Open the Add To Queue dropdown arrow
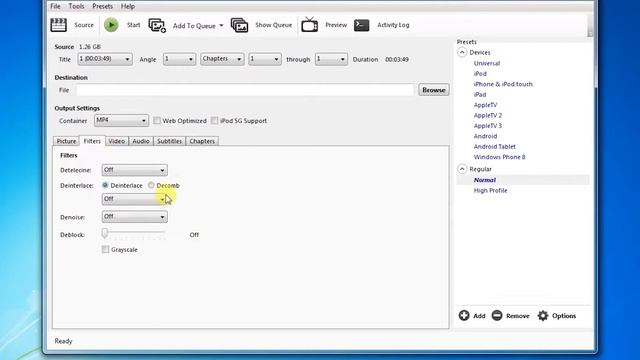Image resolution: width=640 pixels, height=360 pixels. pos(221,25)
